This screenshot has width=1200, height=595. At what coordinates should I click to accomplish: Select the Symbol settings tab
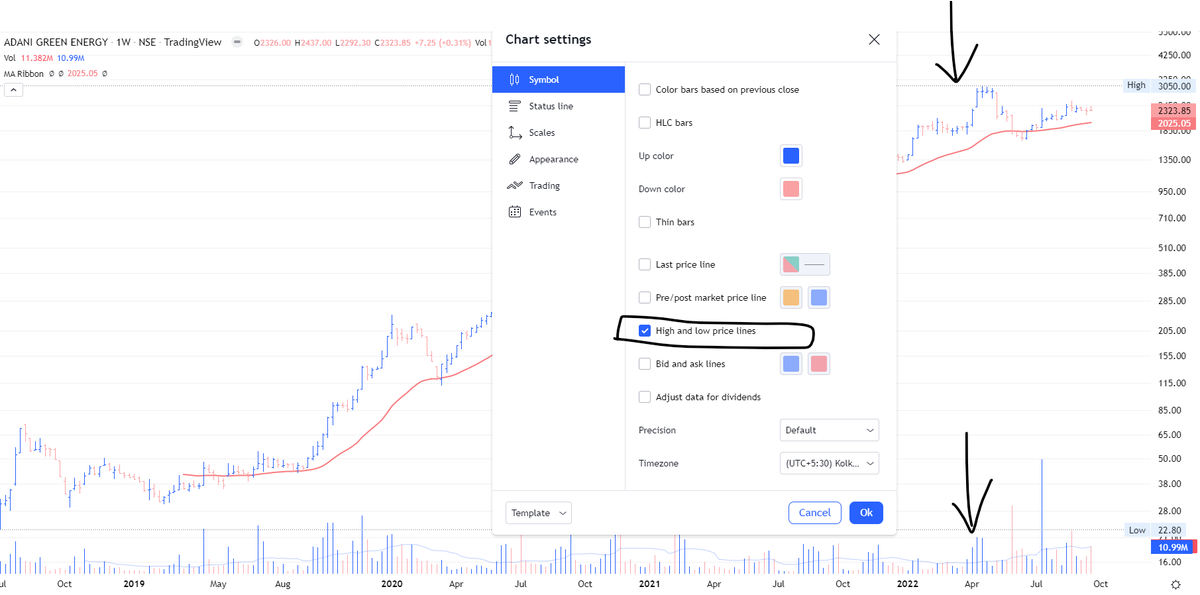pyautogui.click(x=558, y=80)
